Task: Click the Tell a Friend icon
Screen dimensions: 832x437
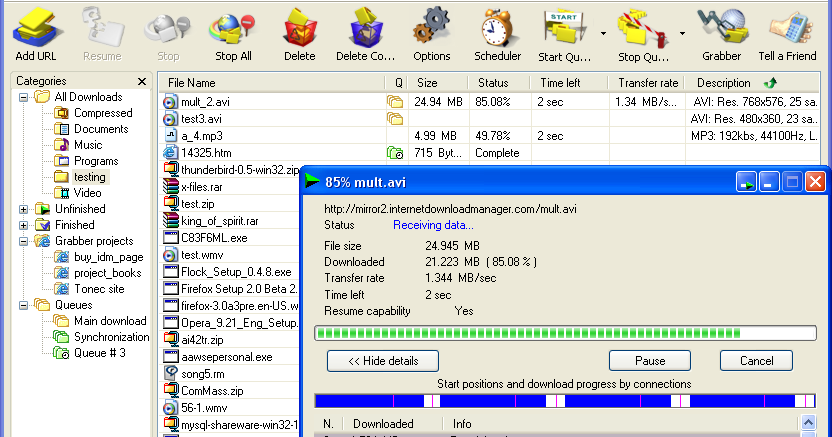Action: pos(787,34)
